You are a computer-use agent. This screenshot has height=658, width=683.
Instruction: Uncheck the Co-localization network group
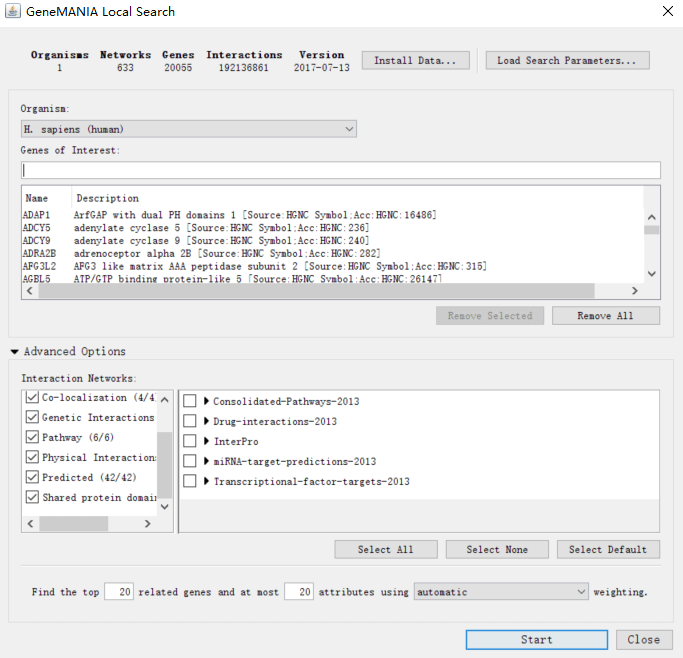tap(32, 397)
